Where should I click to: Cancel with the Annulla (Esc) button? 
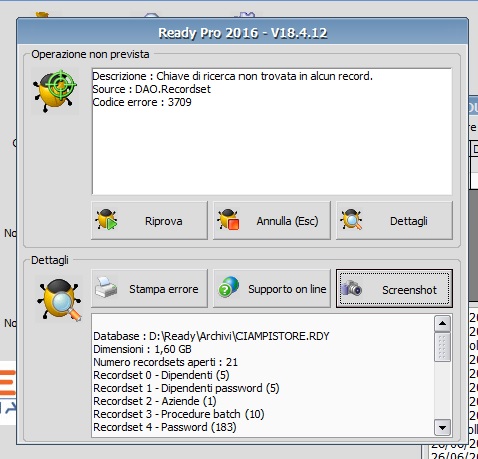[272, 221]
